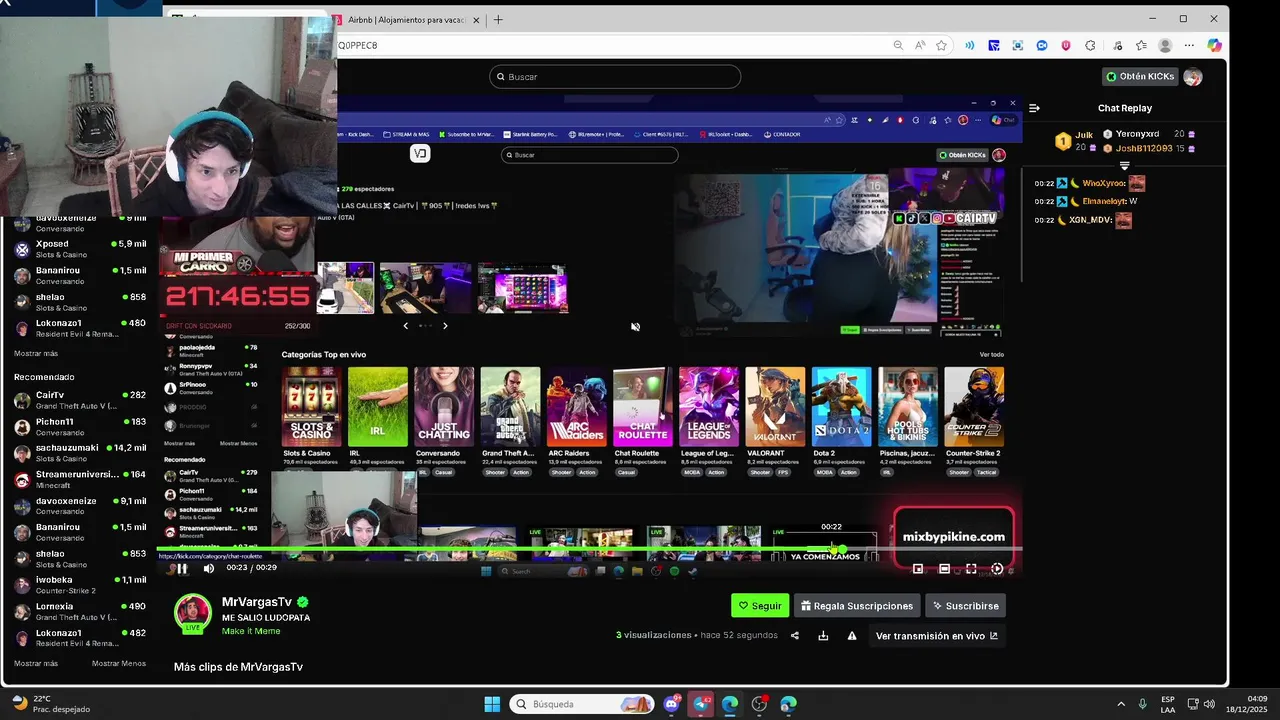The width and height of the screenshot is (1280, 720).
Task: Open the Copilot icon in browser toolbar
Action: [1215, 45]
